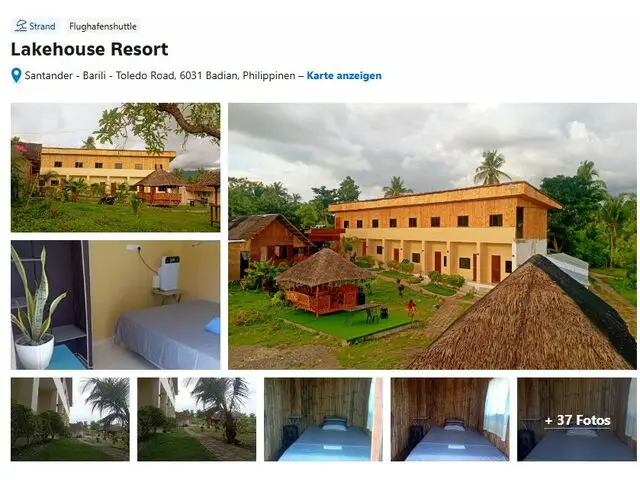Open the large aerial resort photo
640x480 pixels.
432,236
